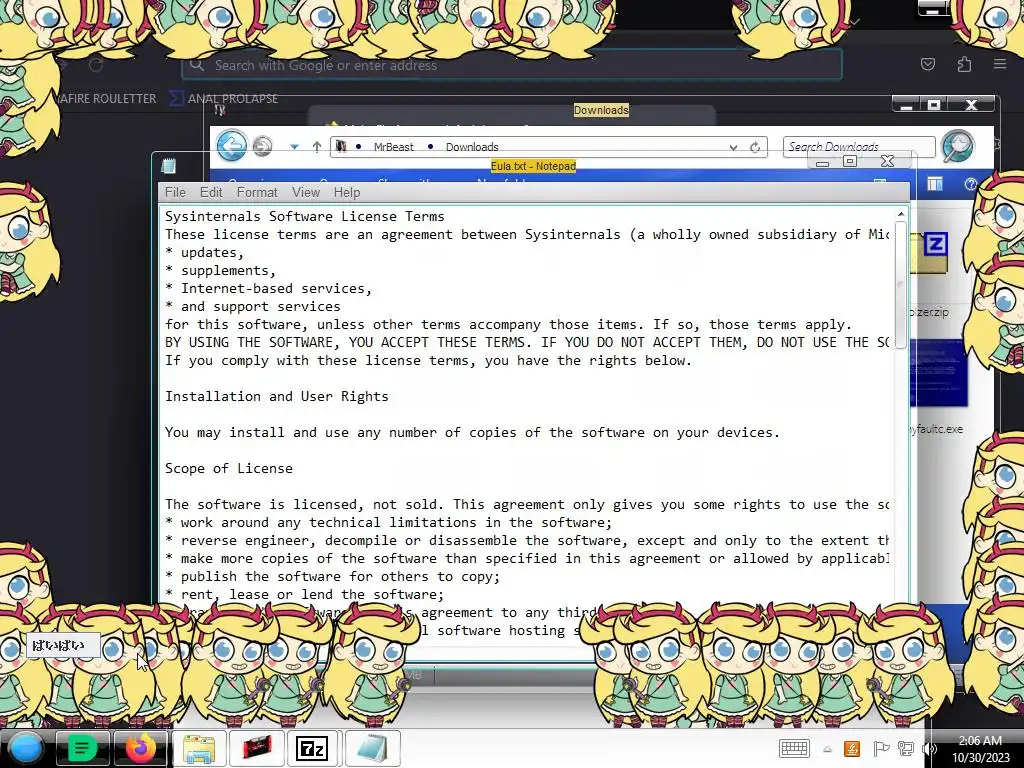Click the file name ending 'izer.zip'
Image resolution: width=1024 pixels, height=768 pixels.
[930, 312]
